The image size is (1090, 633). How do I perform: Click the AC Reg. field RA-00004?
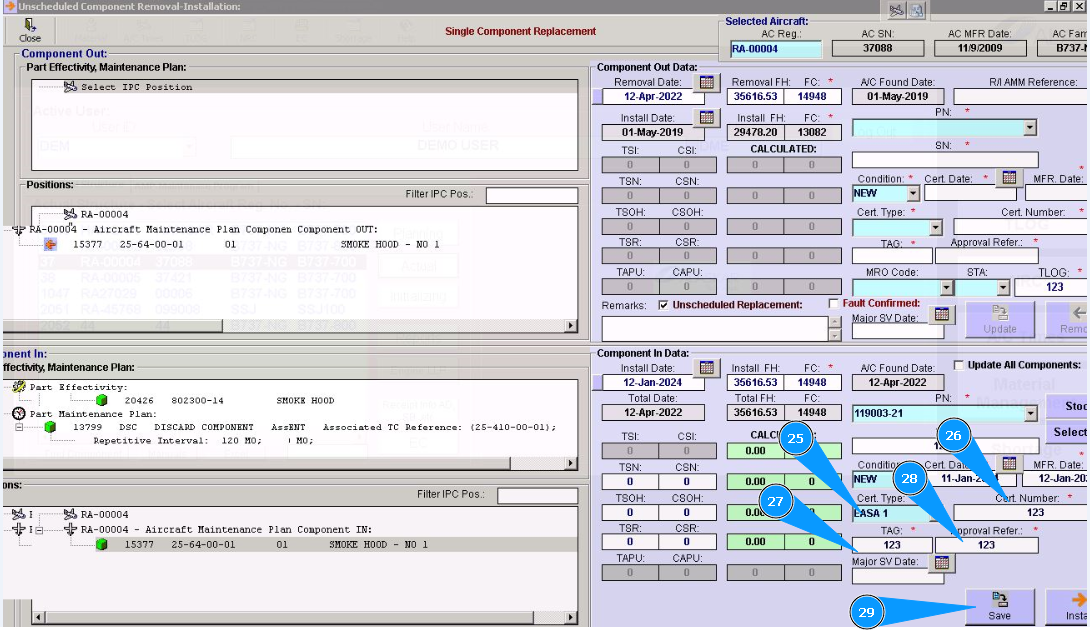776,49
